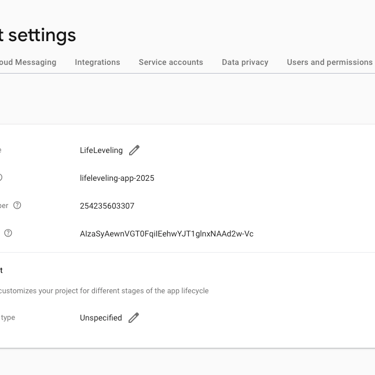Open the Users and permissions tab
This screenshot has height=375, width=375.
[330, 62]
